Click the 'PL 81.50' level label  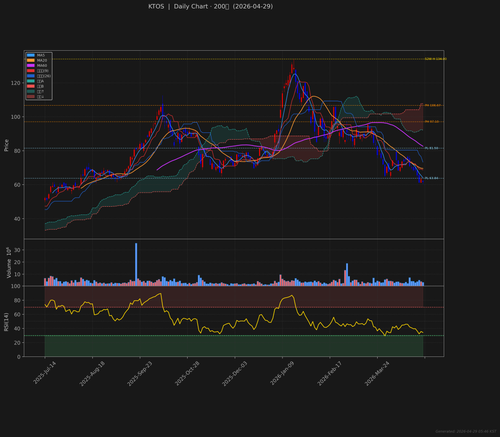(x=432, y=148)
